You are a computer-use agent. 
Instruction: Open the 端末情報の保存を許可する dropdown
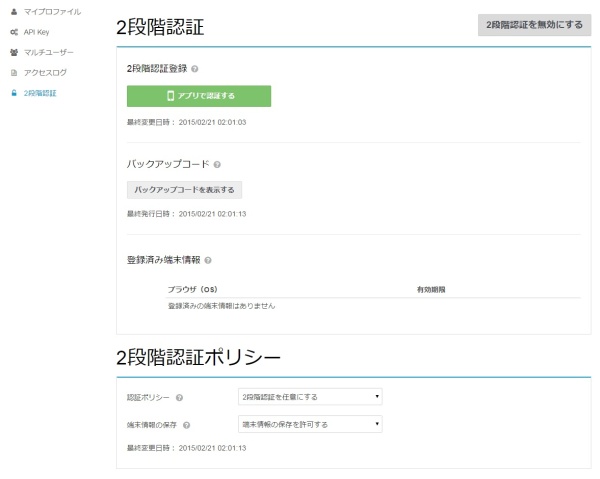(310, 424)
